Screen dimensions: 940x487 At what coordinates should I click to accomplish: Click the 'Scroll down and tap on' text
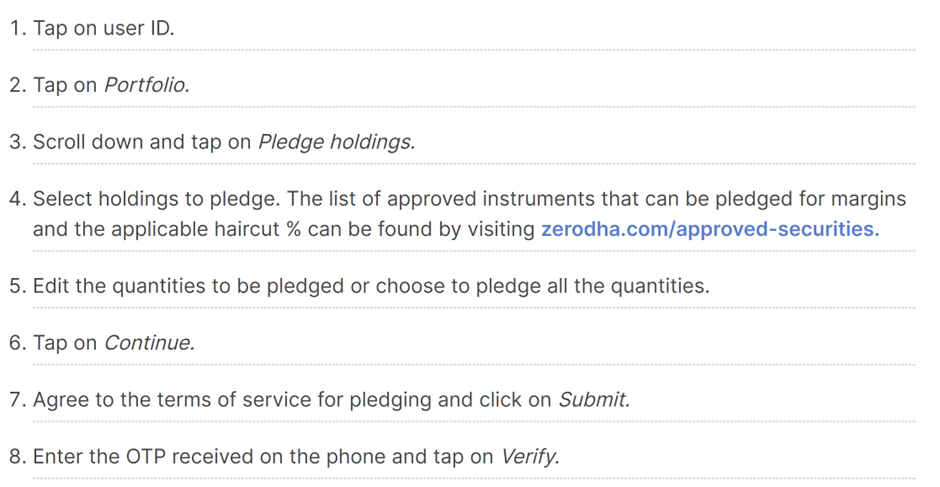coord(142,142)
